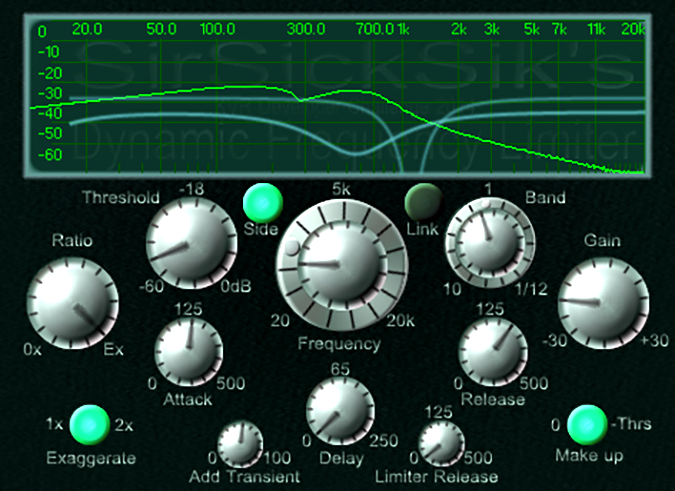Click the '1k' frequency marker in display

click(x=403, y=29)
